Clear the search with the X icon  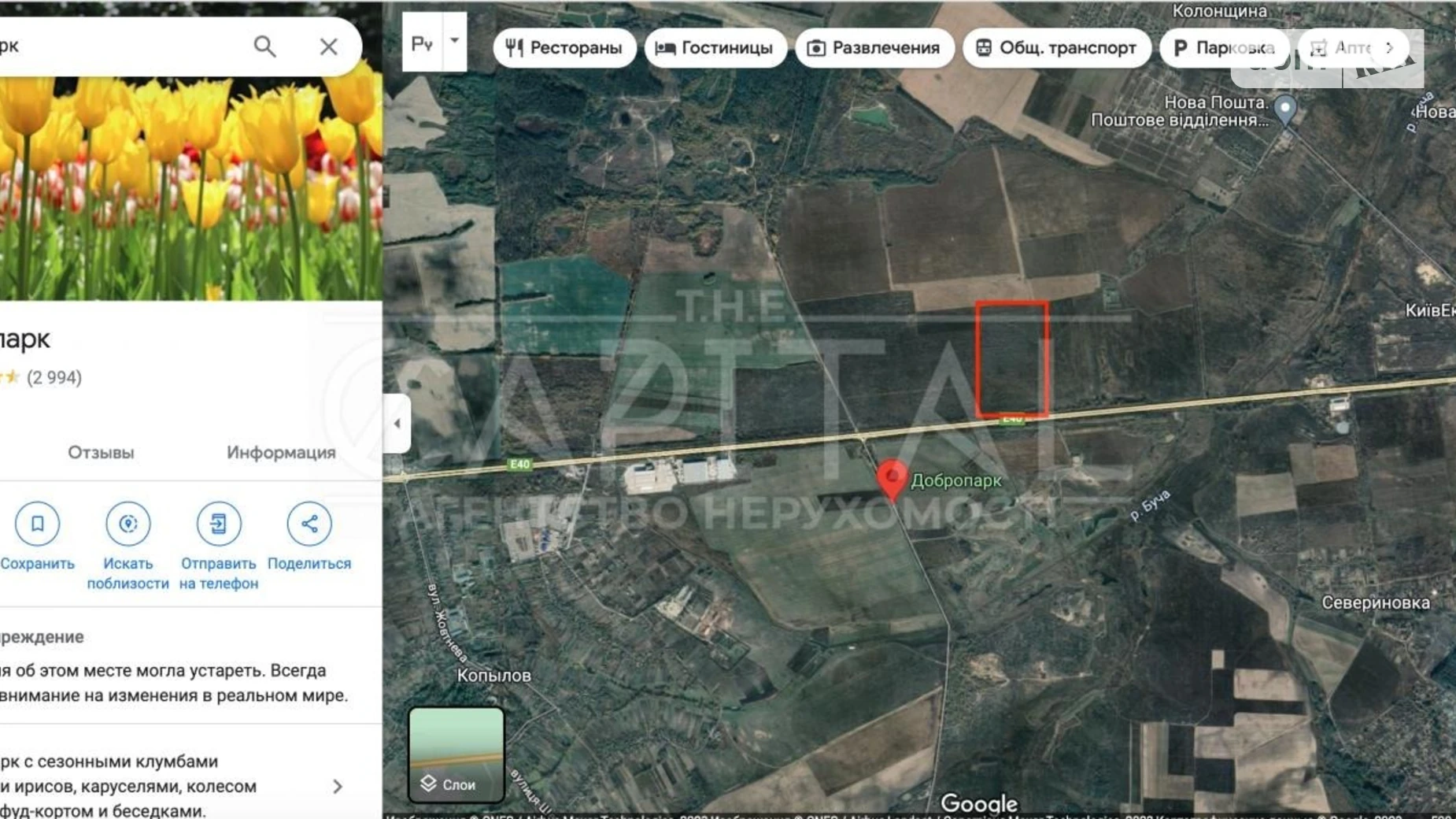(x=329, y=47)
